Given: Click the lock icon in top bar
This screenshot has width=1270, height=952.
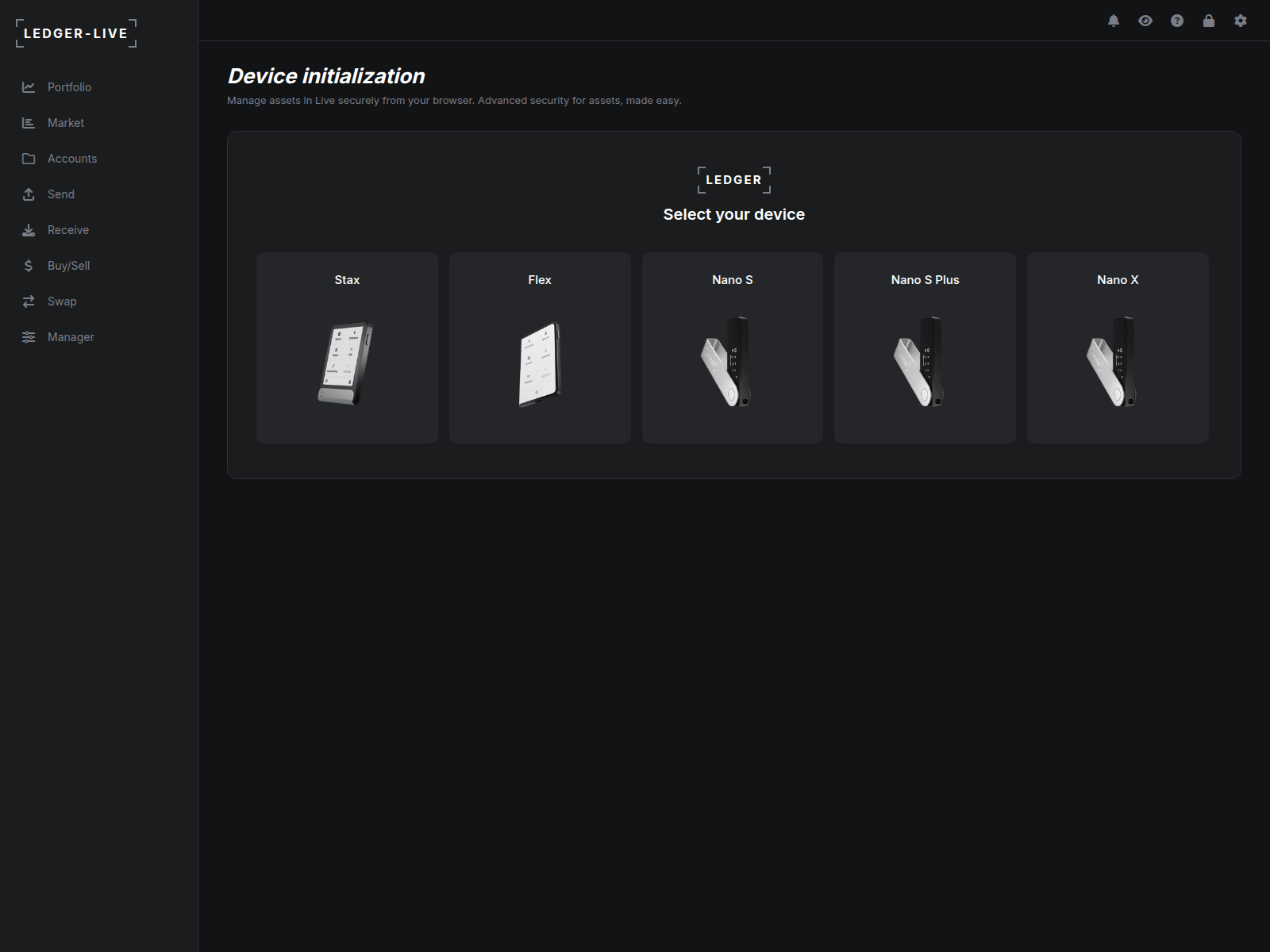Looking at the screenshot, I should click(x=1209, y=21).
